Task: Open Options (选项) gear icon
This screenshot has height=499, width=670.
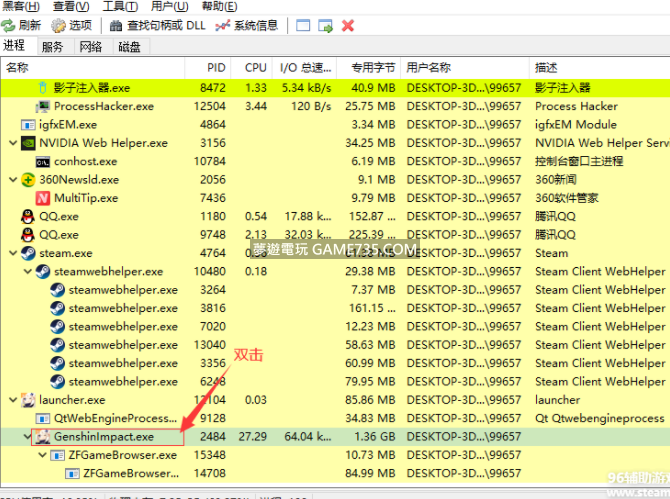Action: [58, 26]
